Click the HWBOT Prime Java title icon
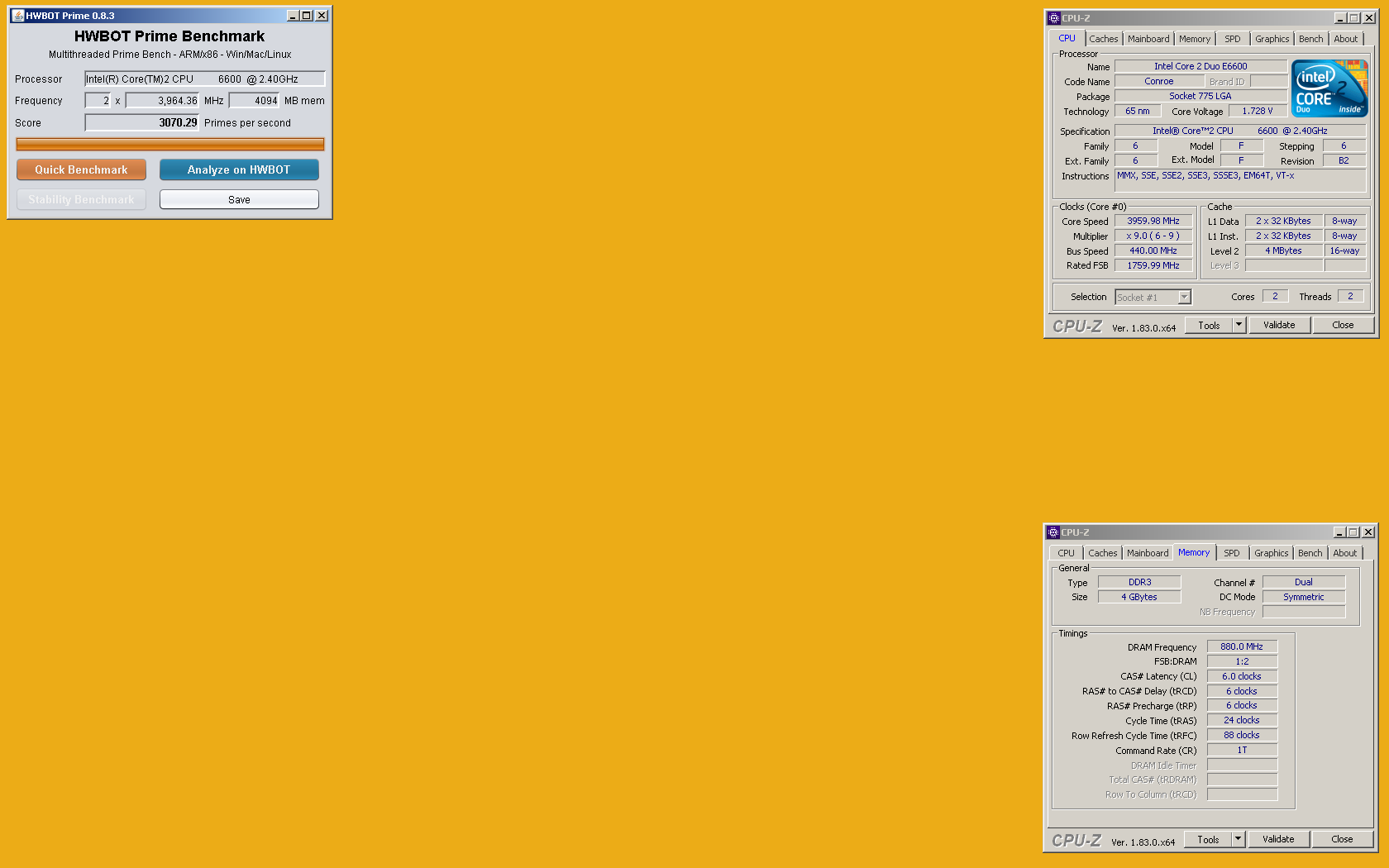This screenshot has height=868, width=1389. [x=17, y=16]
